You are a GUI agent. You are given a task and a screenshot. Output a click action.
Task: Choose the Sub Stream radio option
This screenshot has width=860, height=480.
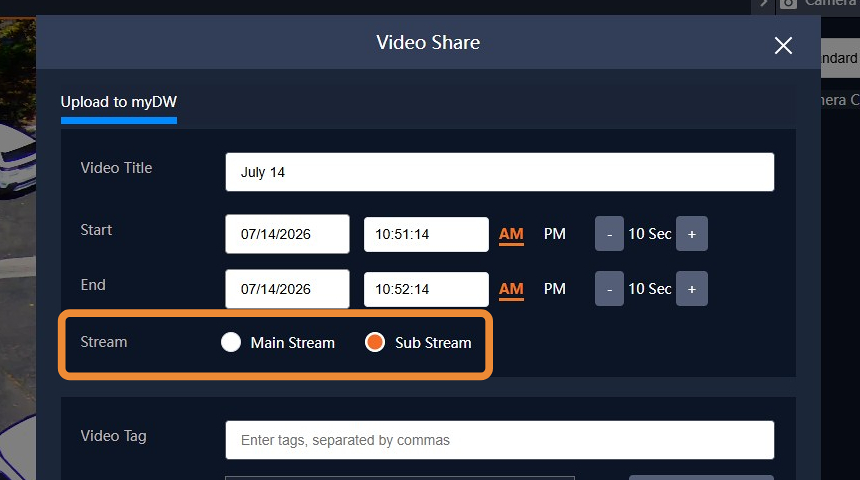375,342
